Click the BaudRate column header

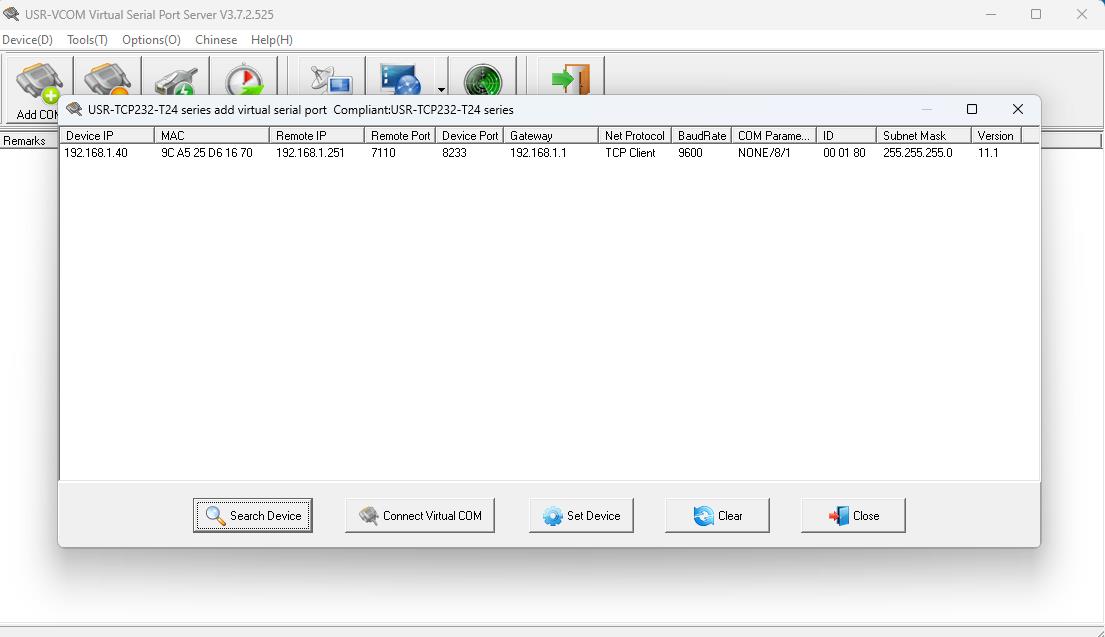click(x=701, y=135)
